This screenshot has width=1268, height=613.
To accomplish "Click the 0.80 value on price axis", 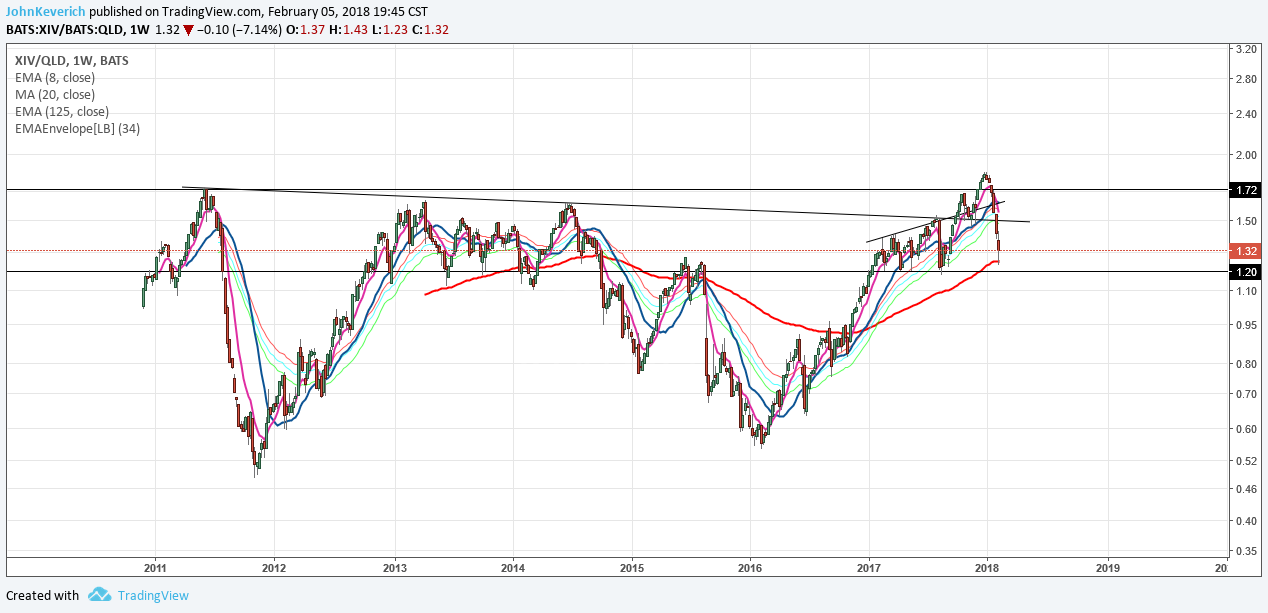I will [1245, 364].
